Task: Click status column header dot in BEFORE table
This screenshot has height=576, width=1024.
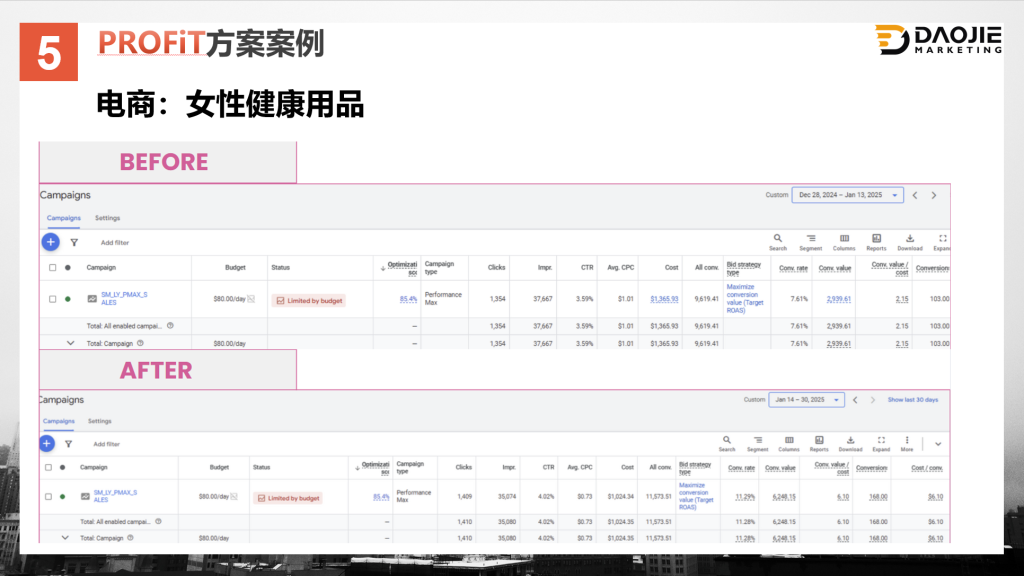Action: 67,268
